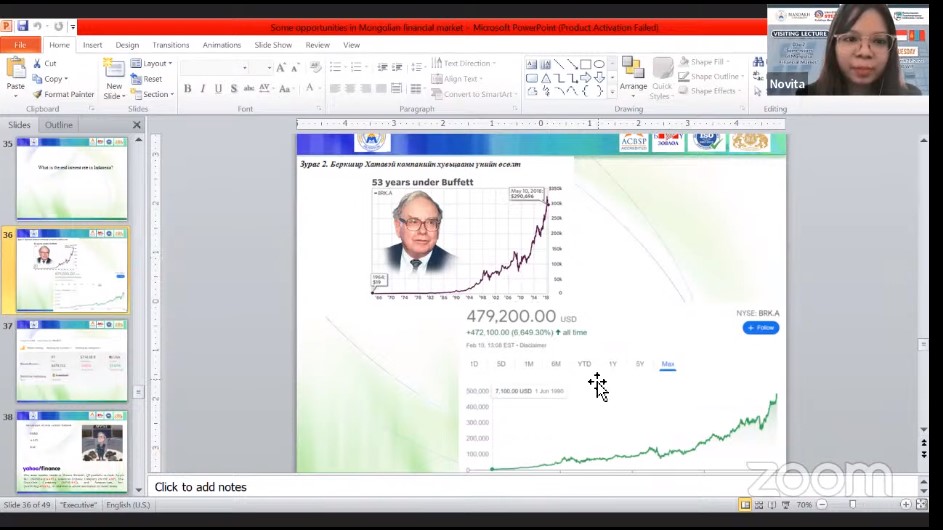Select slide 38 thumbnail
This screenshot has height=530, width=943.
click(x=72, y=452)
